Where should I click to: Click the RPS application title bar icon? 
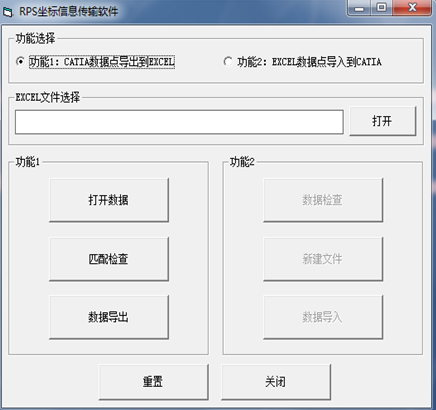(7, 12)
